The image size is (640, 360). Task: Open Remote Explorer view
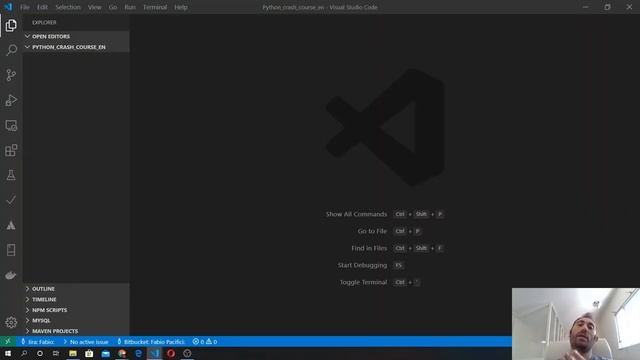pyautogui.click(x=11, y=125)
